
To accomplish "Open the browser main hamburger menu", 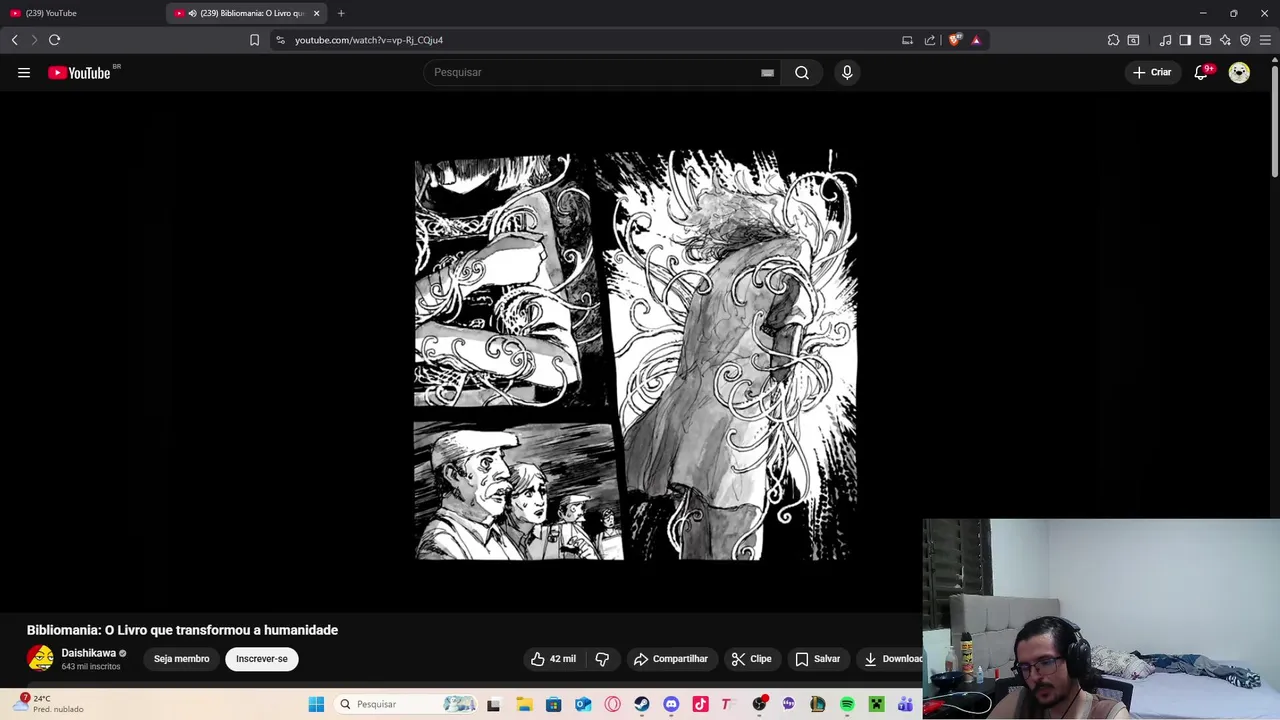I will pos(1265,40).
